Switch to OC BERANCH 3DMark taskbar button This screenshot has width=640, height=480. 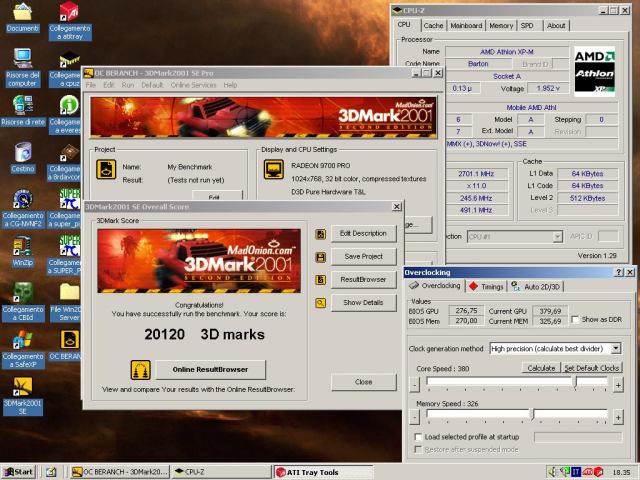[x=119, y=472]
